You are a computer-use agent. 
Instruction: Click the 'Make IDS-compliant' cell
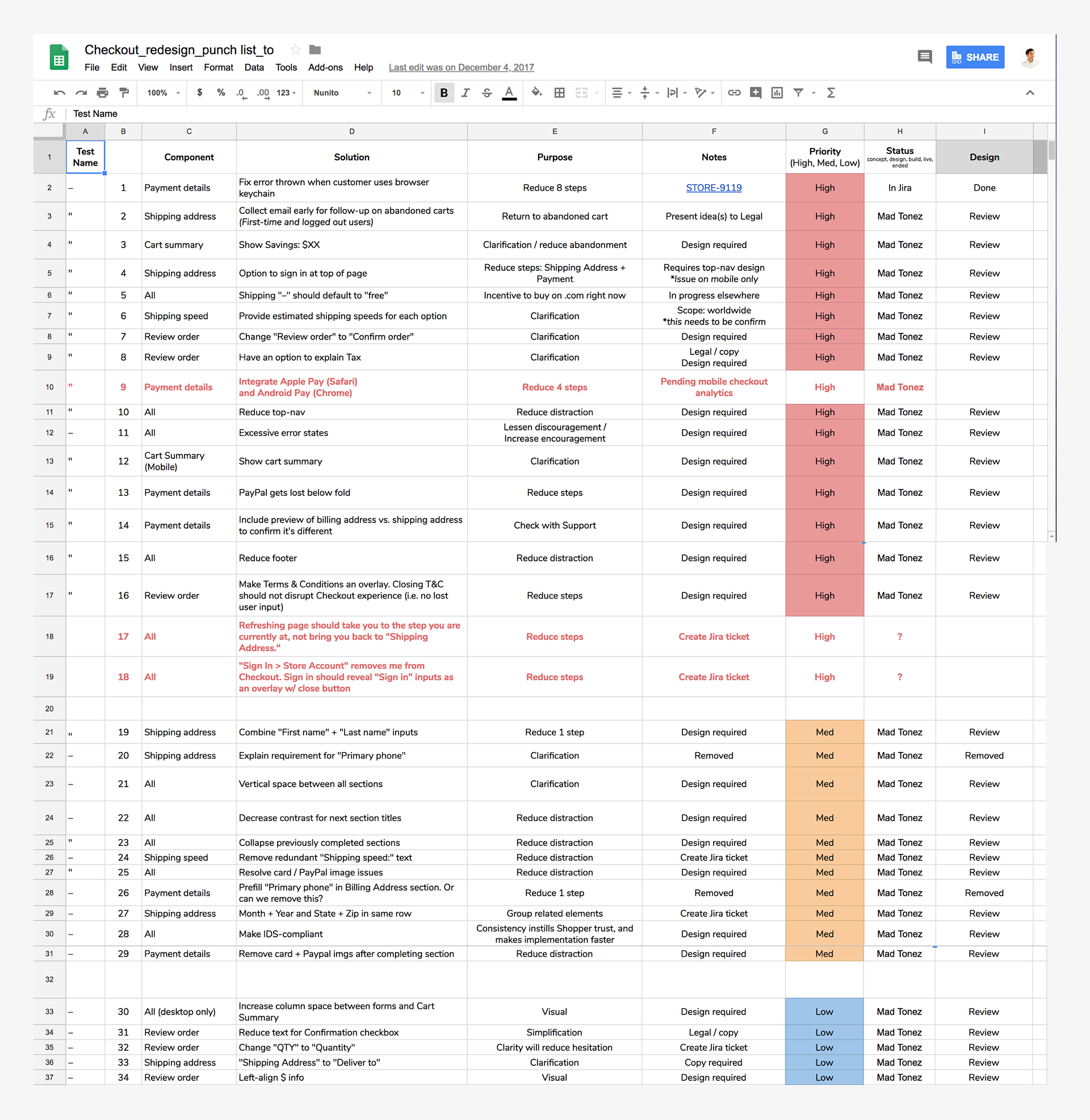351,934
